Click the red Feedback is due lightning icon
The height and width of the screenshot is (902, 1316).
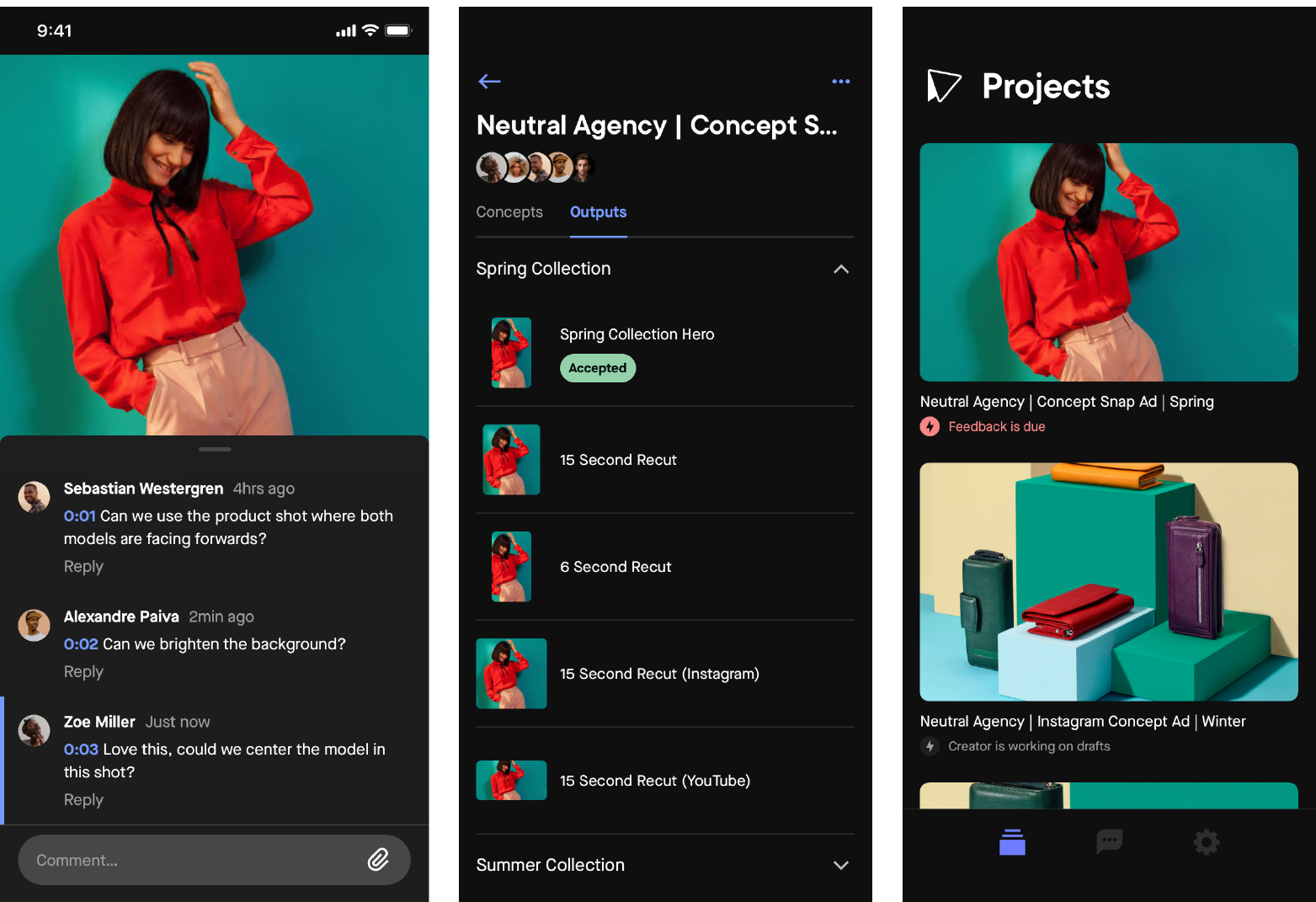930,426
